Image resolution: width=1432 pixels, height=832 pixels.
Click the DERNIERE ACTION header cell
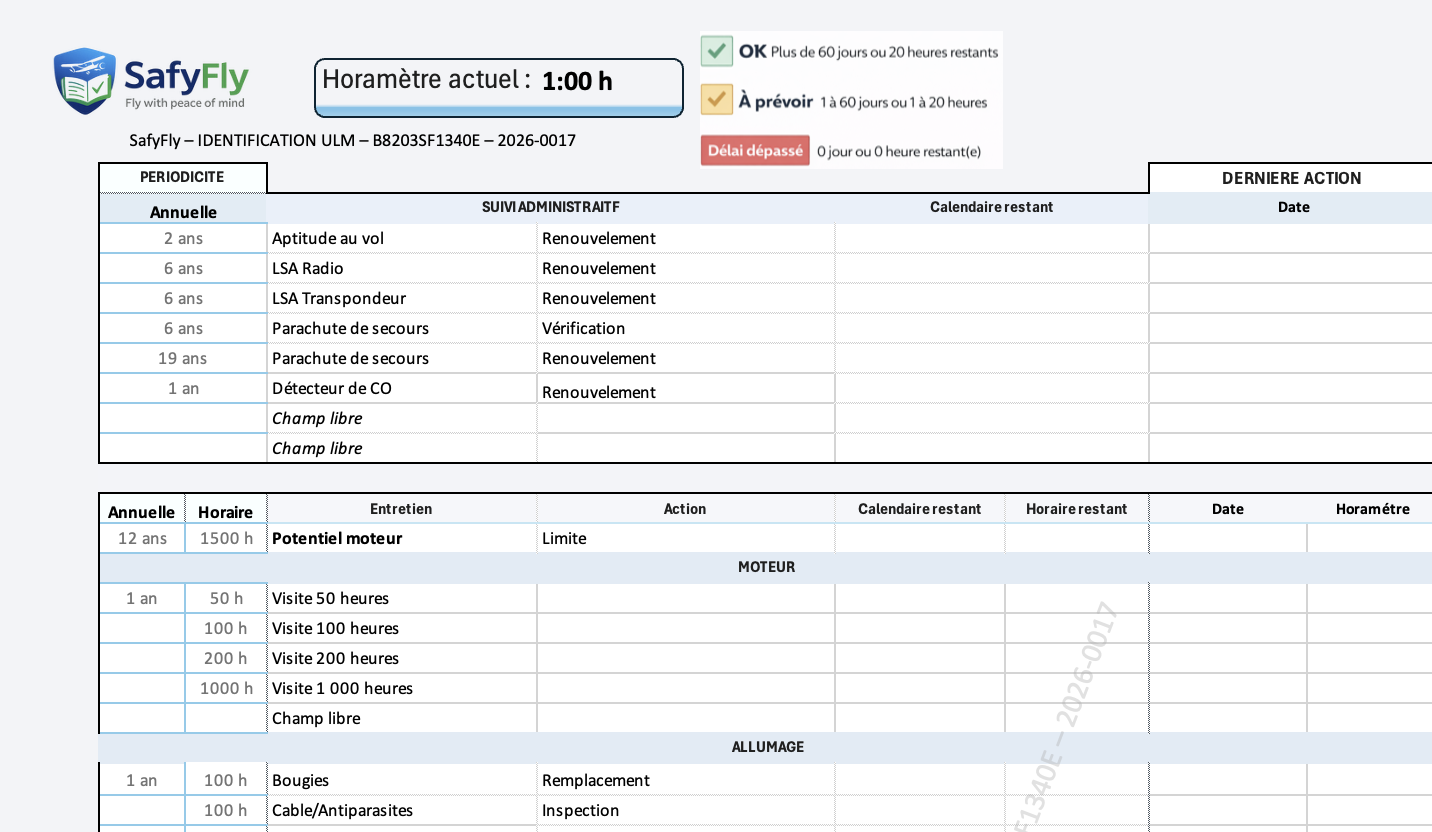(1291, 178)
